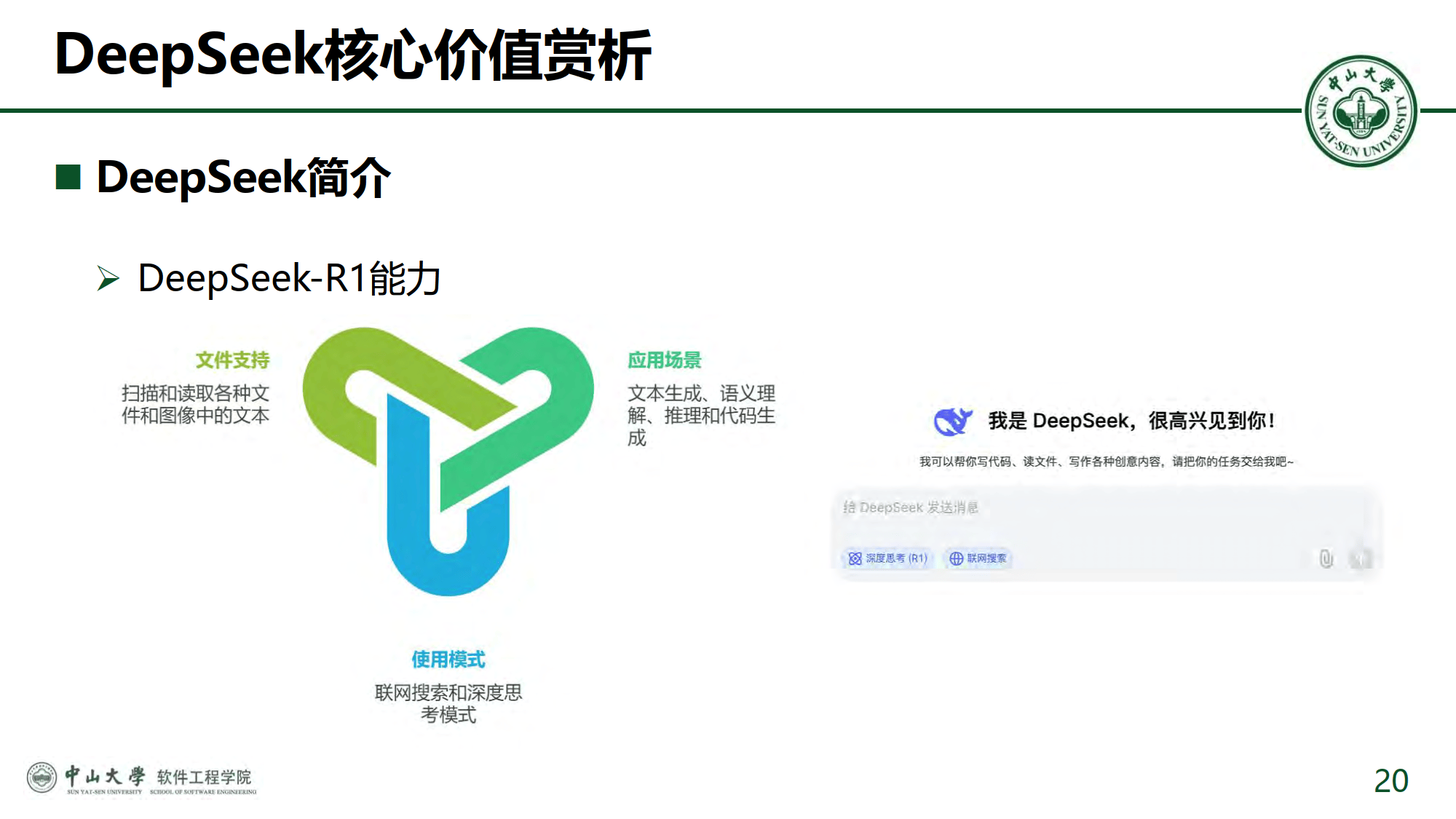Image resolution: width=1456 pixels, height=819 pixels.
Task: Click the 给 DeepSeek 发送消息 message input field
Action: click(1107, 534)
